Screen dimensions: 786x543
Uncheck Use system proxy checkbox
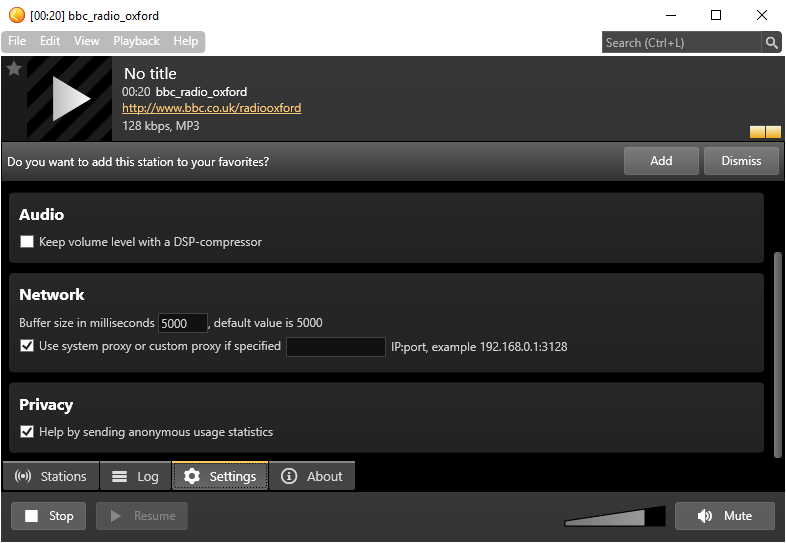27,346
